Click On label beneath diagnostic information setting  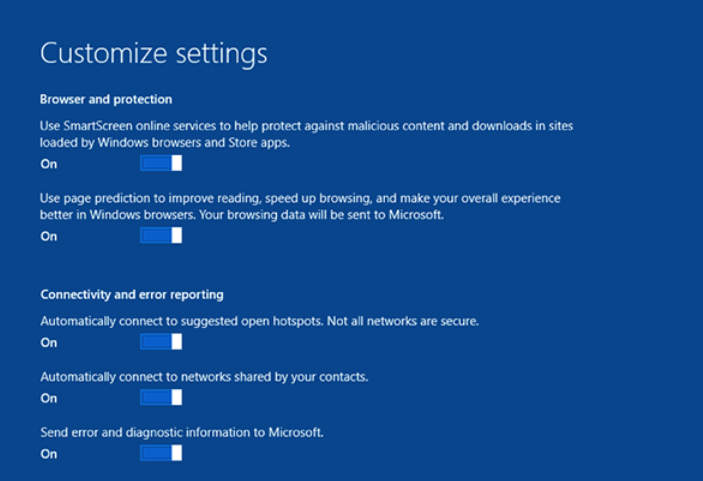(x=49, y=454)
